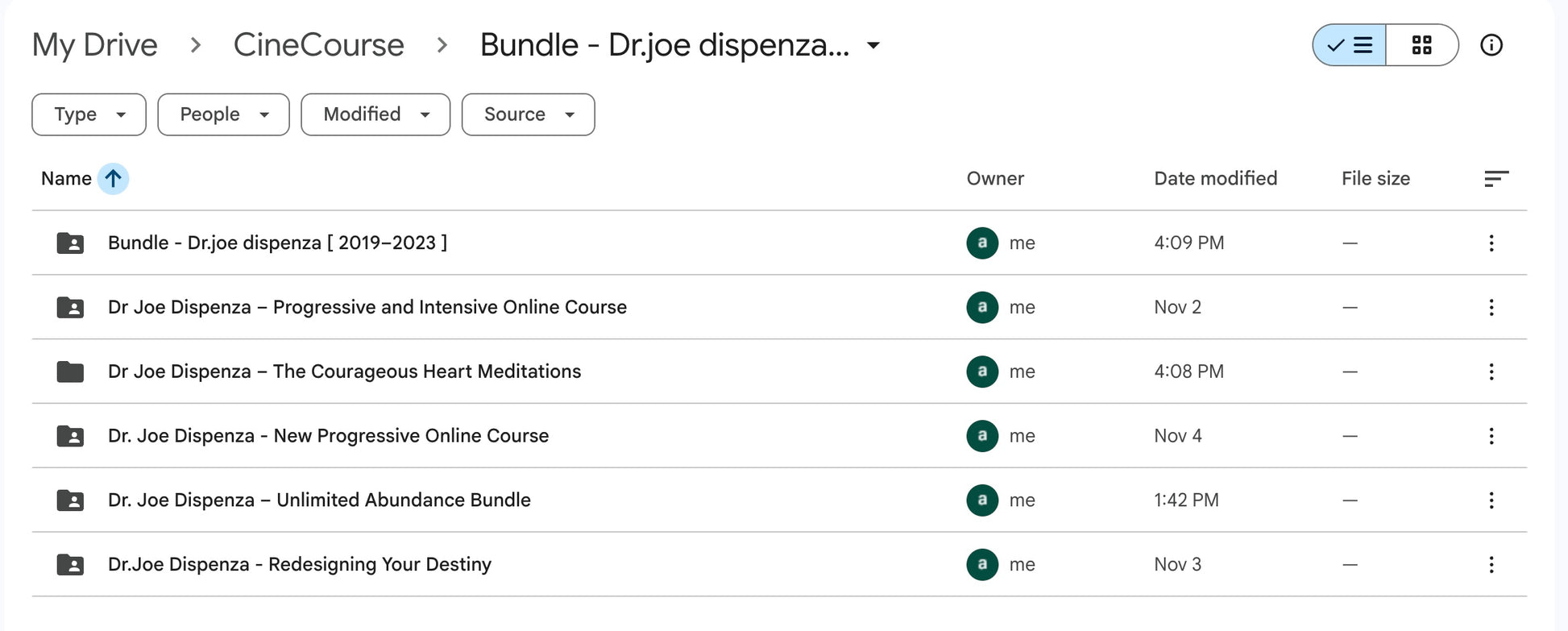The image size is (1568, 631).
Task: Open more actions for Redesigning Your Destiny
Action: click(x=1491, y=565)
